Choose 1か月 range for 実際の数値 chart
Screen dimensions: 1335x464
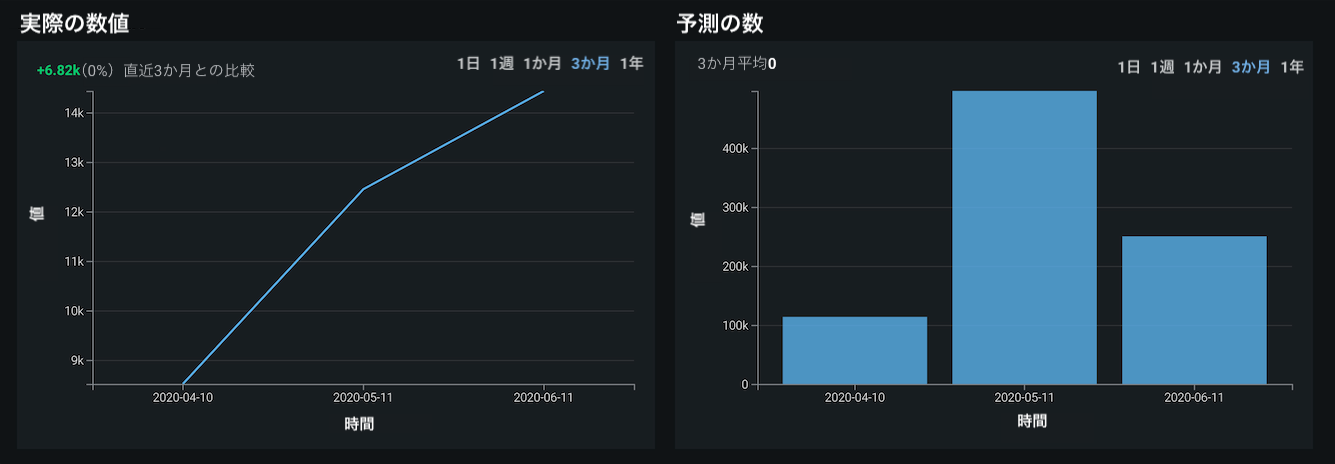(x=542, y=64)
